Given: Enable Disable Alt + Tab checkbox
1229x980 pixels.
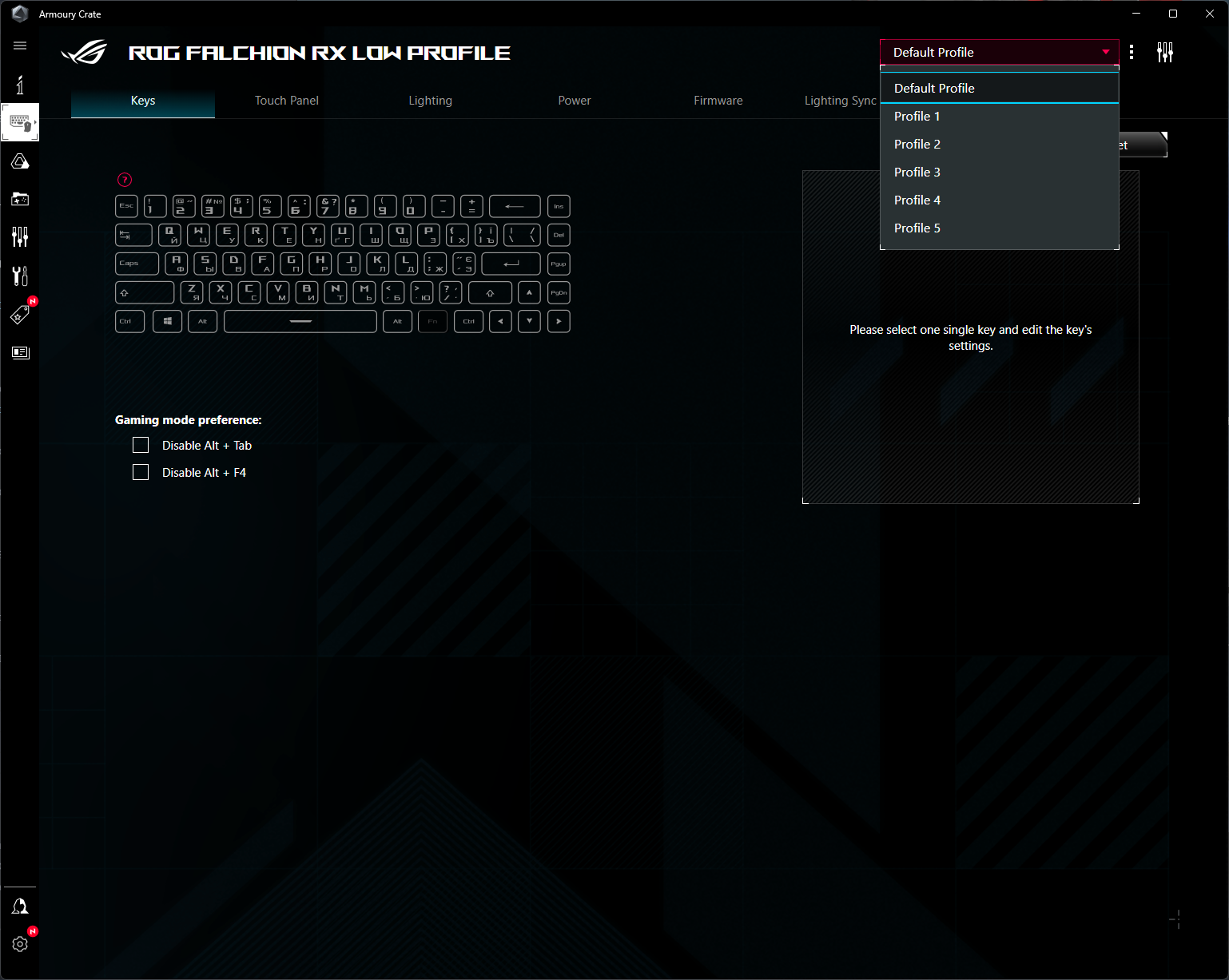Looking at the screenshot, I should pos(141,445).
